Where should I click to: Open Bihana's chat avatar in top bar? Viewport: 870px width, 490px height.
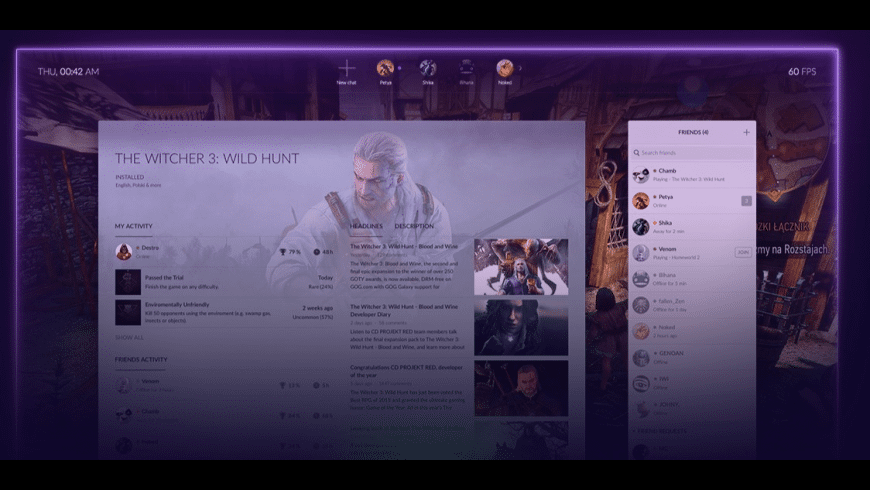coord(466,68)
